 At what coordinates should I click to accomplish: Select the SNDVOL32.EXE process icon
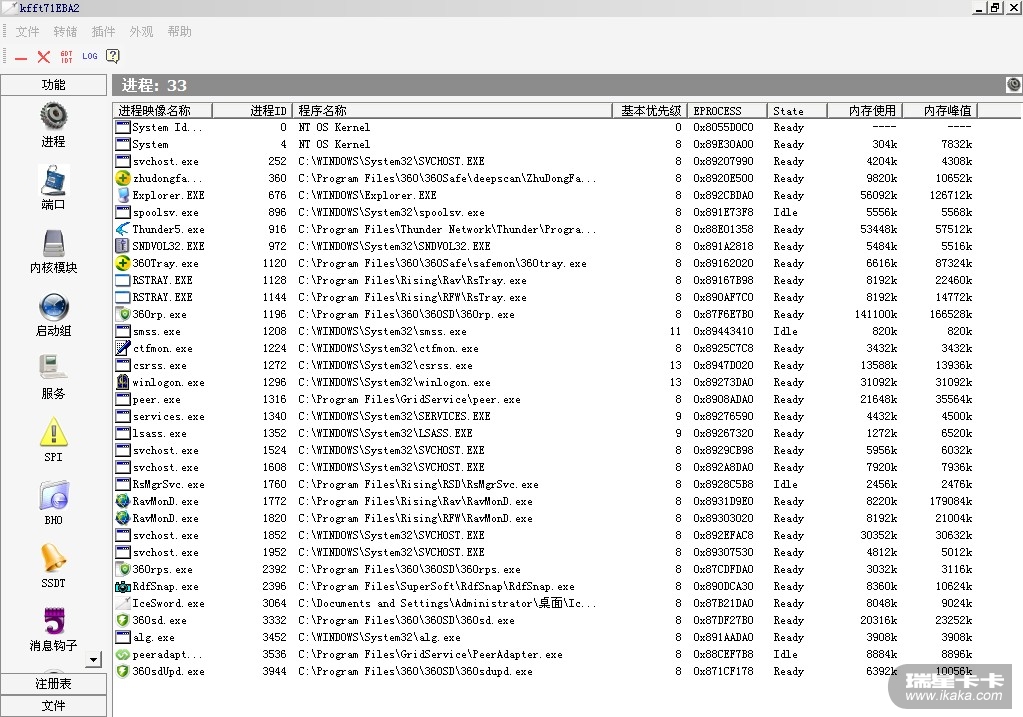(122, 246)
